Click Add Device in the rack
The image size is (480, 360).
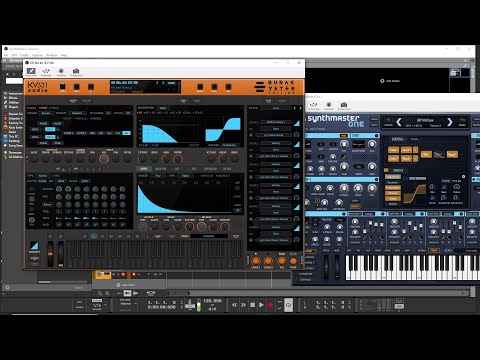pyautogui.click(x=390, y=81)
